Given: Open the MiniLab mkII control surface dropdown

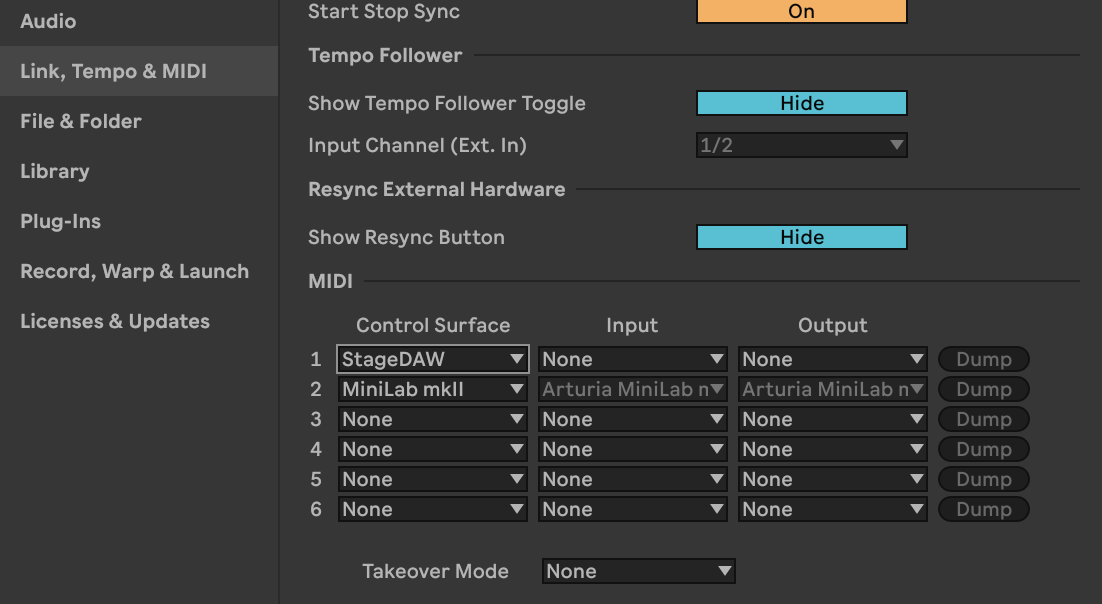Looking at the screenshot, I should 433,389.
